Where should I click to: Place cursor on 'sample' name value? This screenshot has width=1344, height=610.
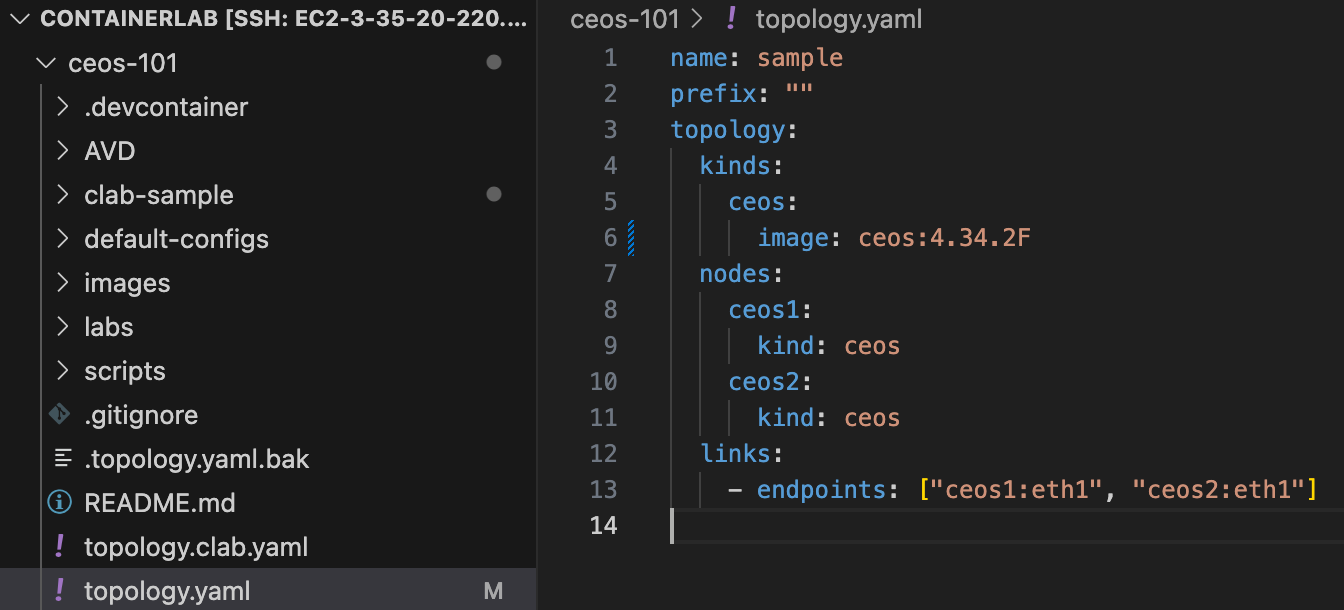coord(800,58)
